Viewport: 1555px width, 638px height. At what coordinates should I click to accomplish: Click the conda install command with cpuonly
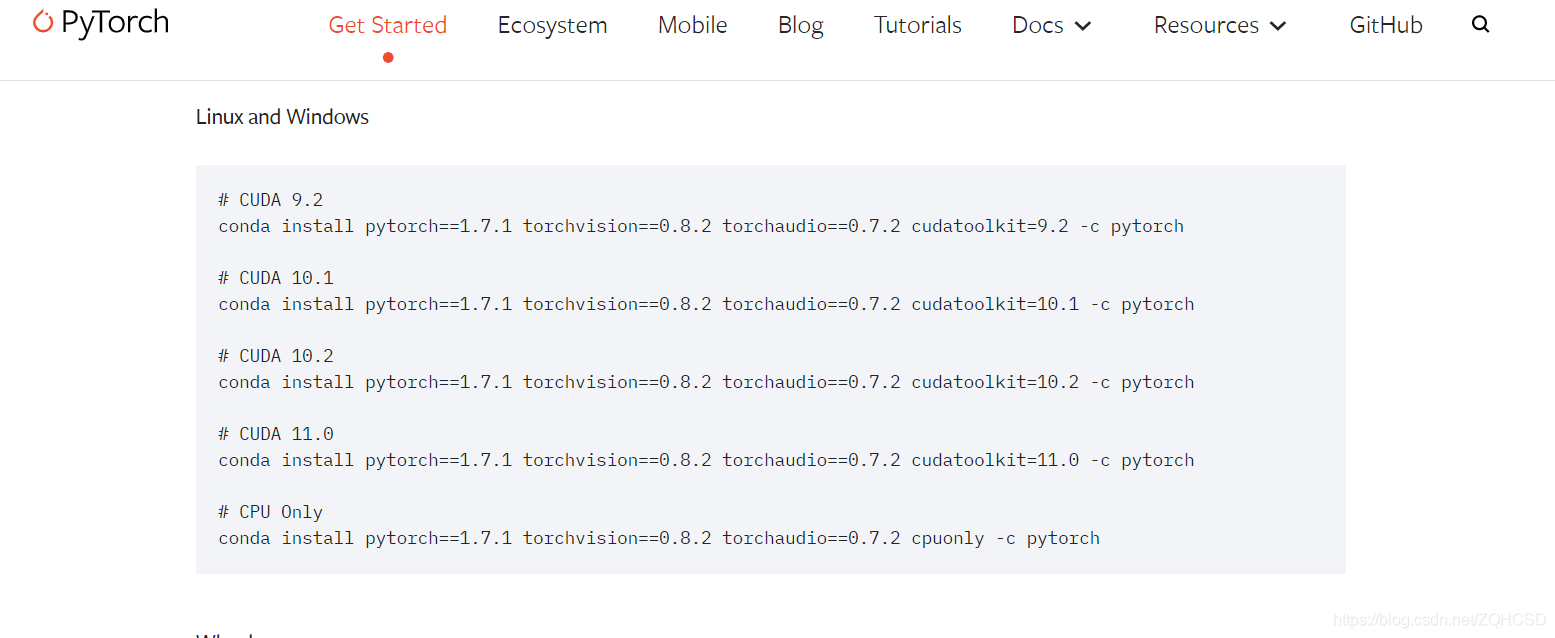pyautogui.click(x=659, y=538)
